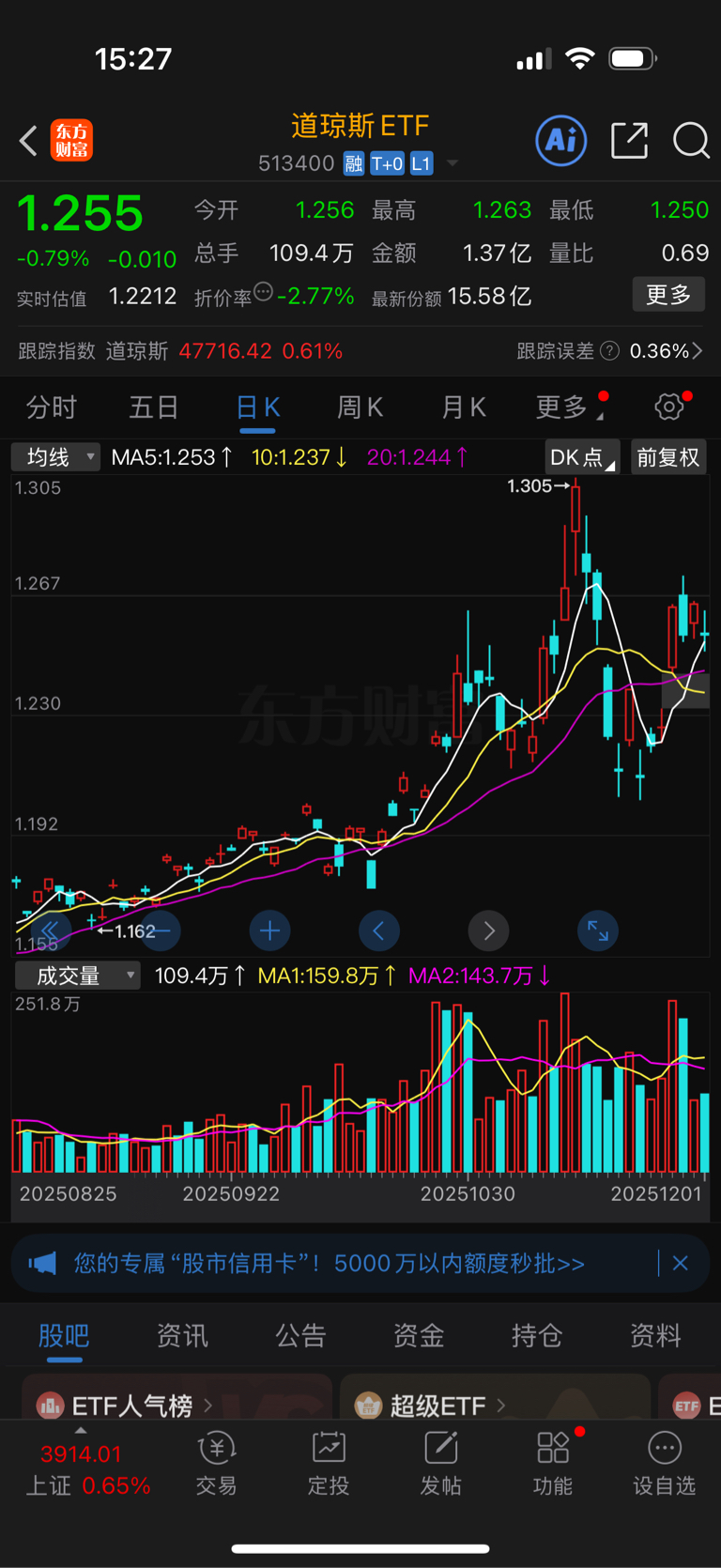The width and height of the screenshot is (721, 1568).
Task: Tap the 融 margin badge
Action: [x=354, y=164]
